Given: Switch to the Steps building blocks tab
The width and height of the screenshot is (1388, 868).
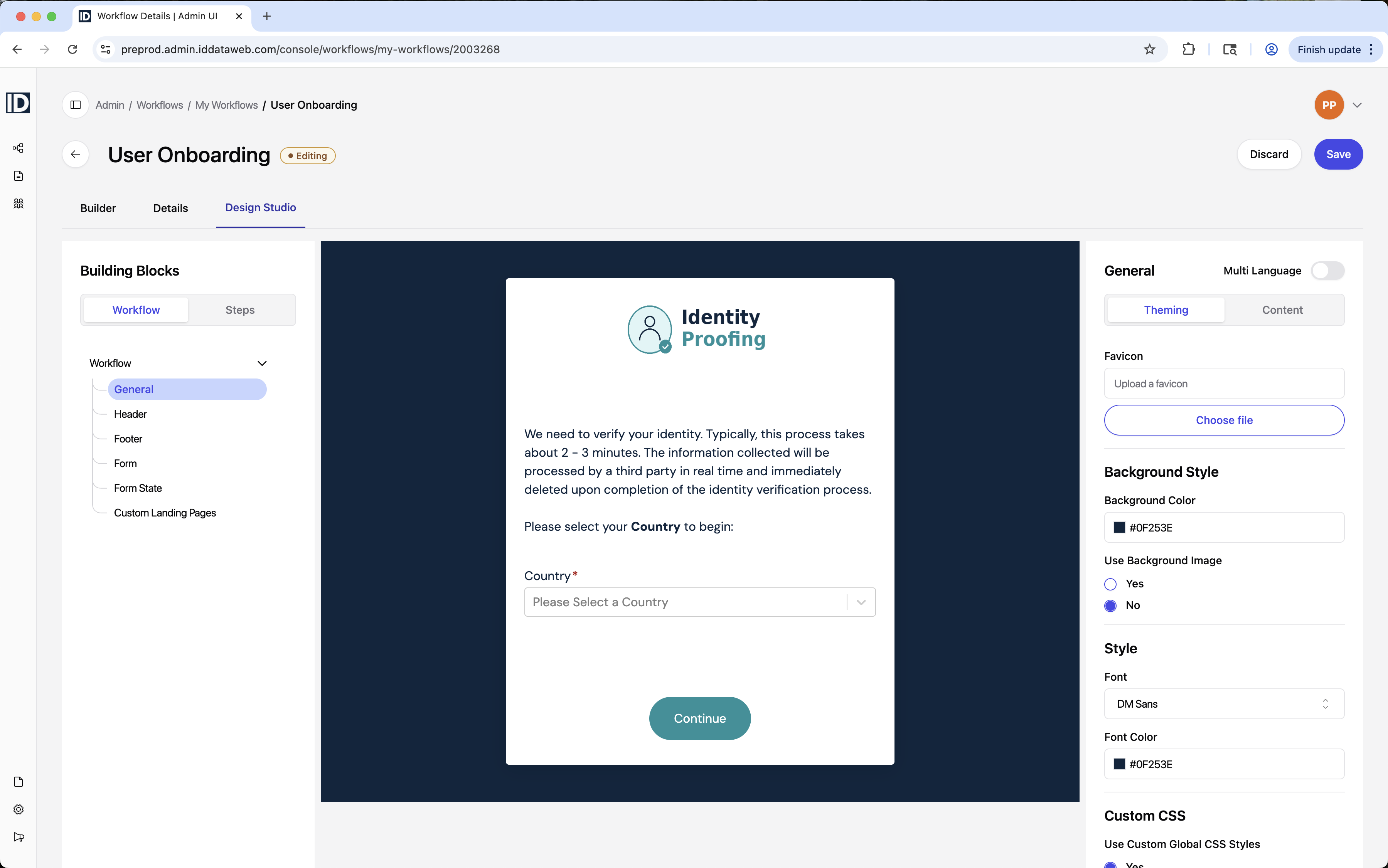Looking at the screenshot, I should click(x=240, y=310).
